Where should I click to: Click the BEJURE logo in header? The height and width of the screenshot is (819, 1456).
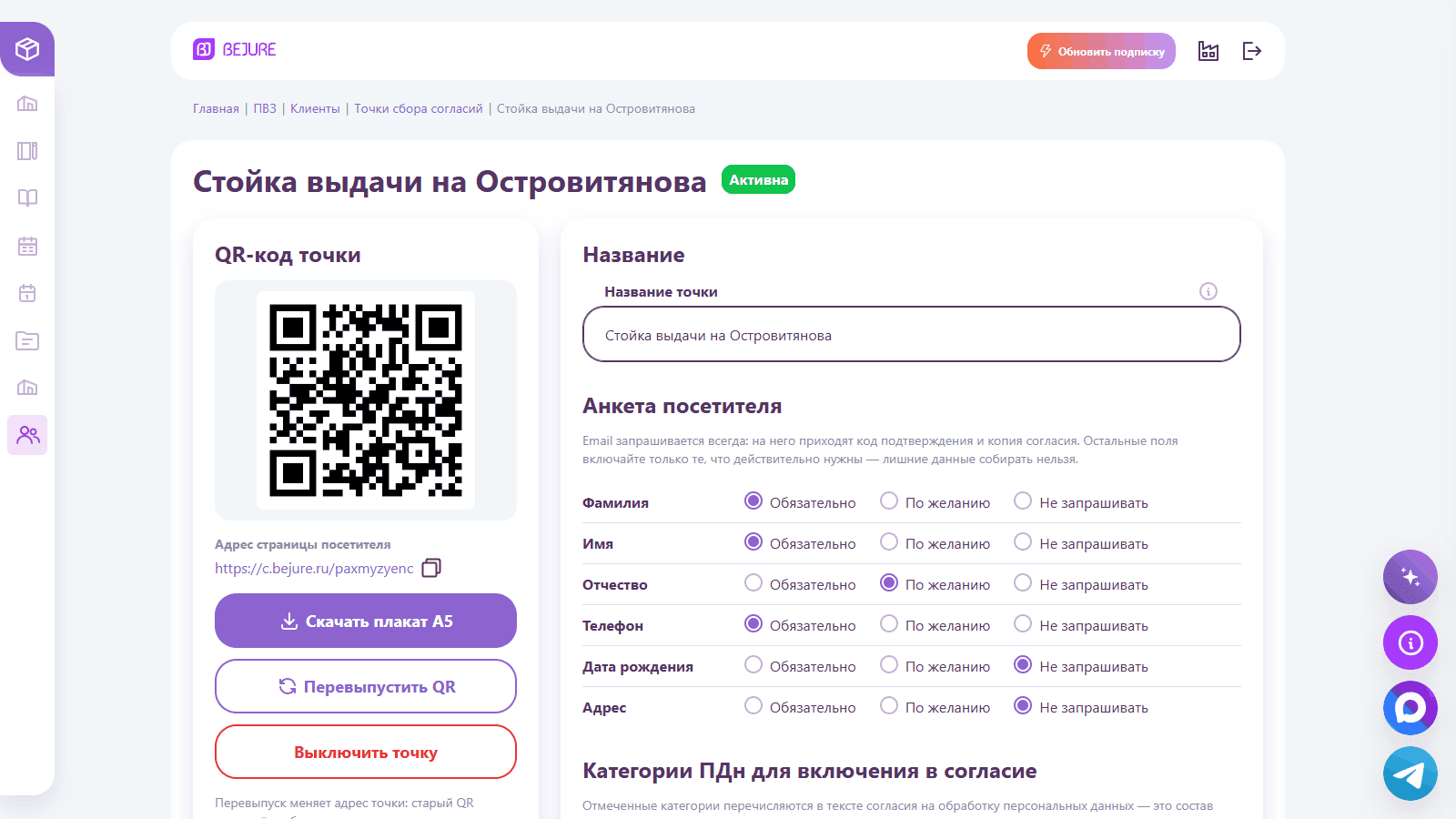point(235,49)
